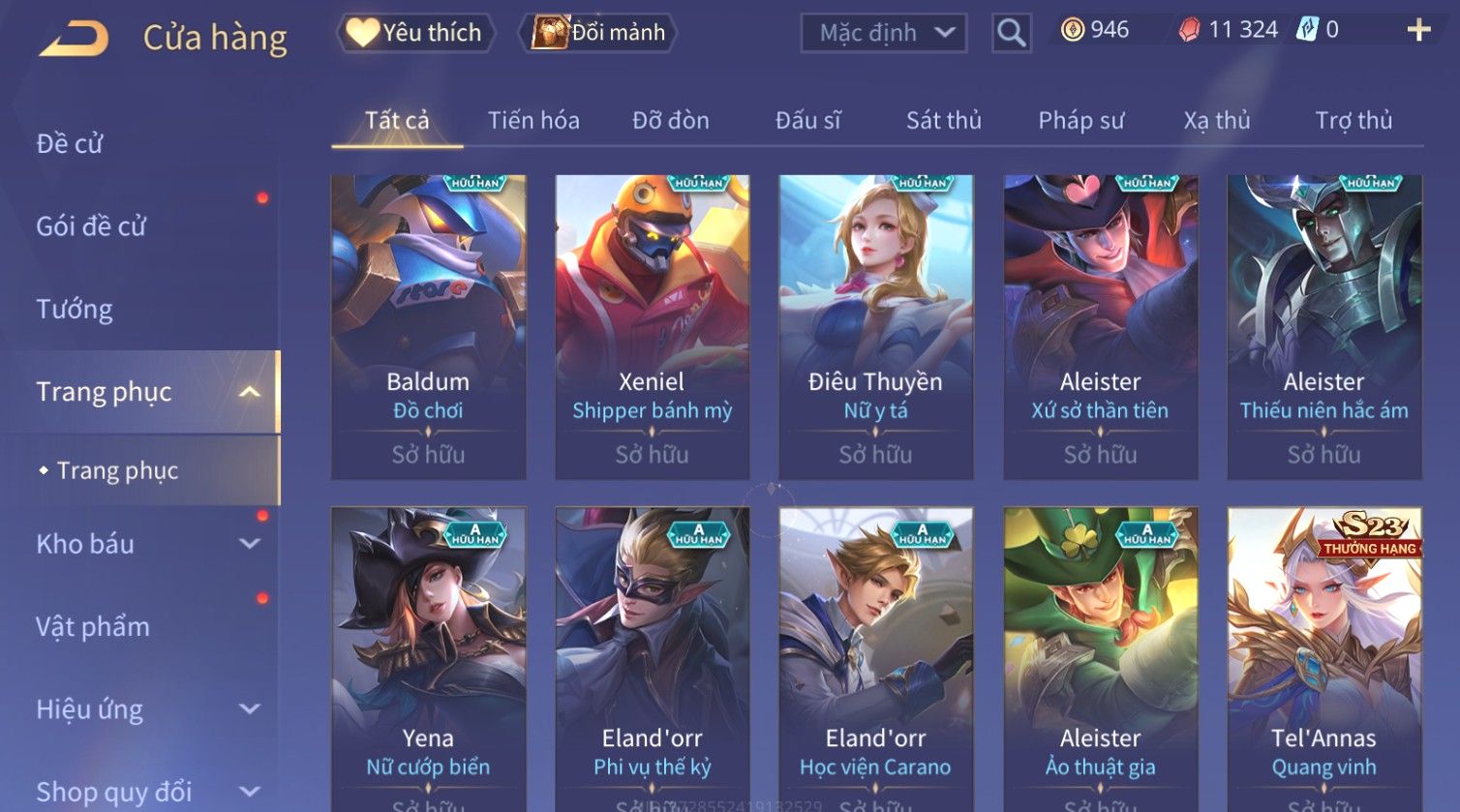Select the Tel'Annas Quang vinh skin card
Screen dimensions: 1460x812
tap(1324, 659)
